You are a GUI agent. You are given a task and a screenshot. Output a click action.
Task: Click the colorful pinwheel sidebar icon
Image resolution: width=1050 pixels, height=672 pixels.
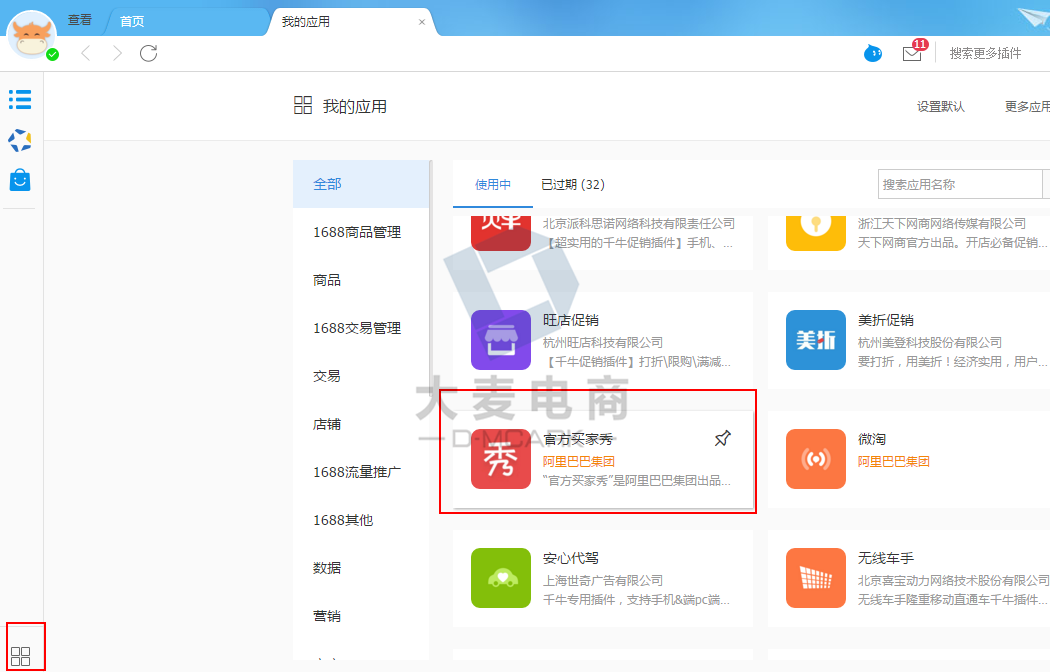click(x=20, y=140)
